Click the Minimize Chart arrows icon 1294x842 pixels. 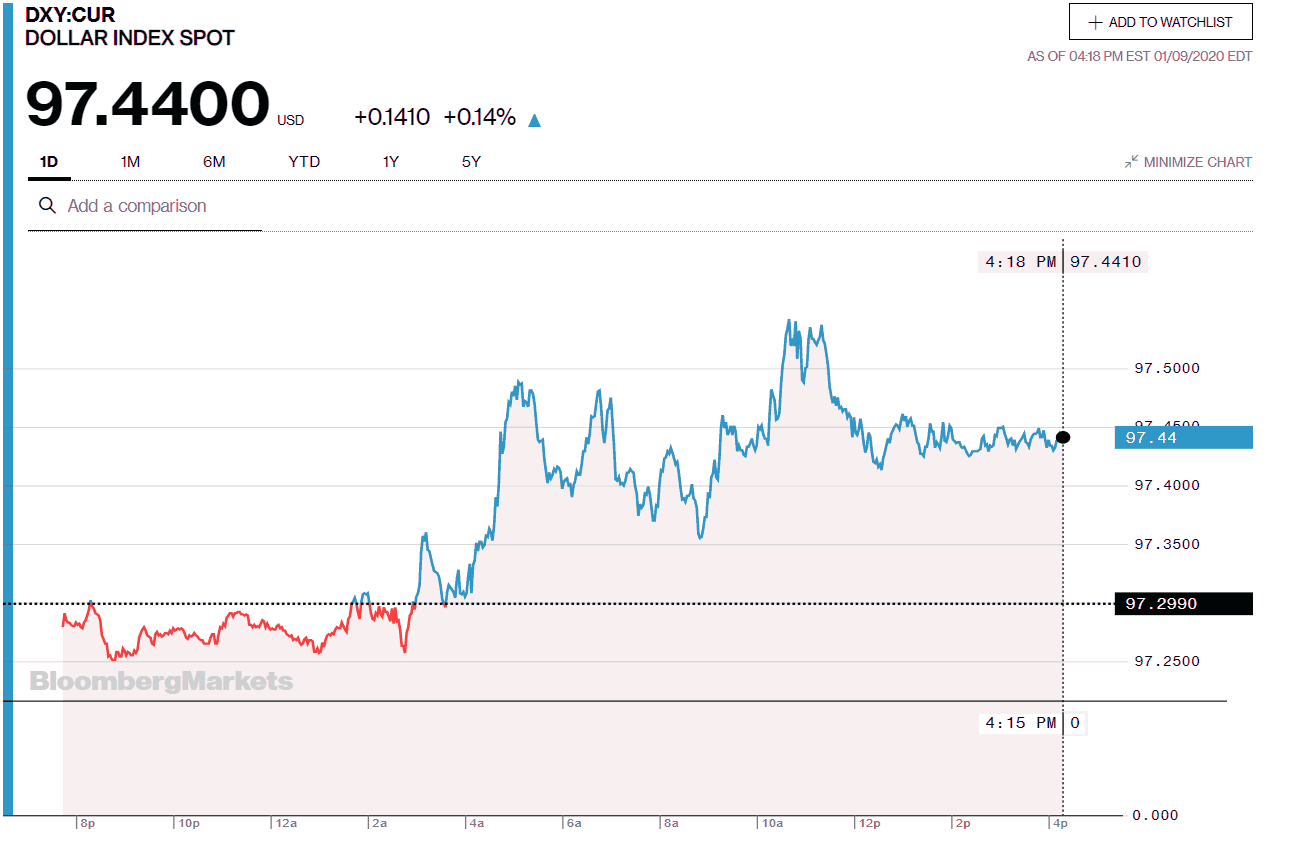(x=1132, y=161)
